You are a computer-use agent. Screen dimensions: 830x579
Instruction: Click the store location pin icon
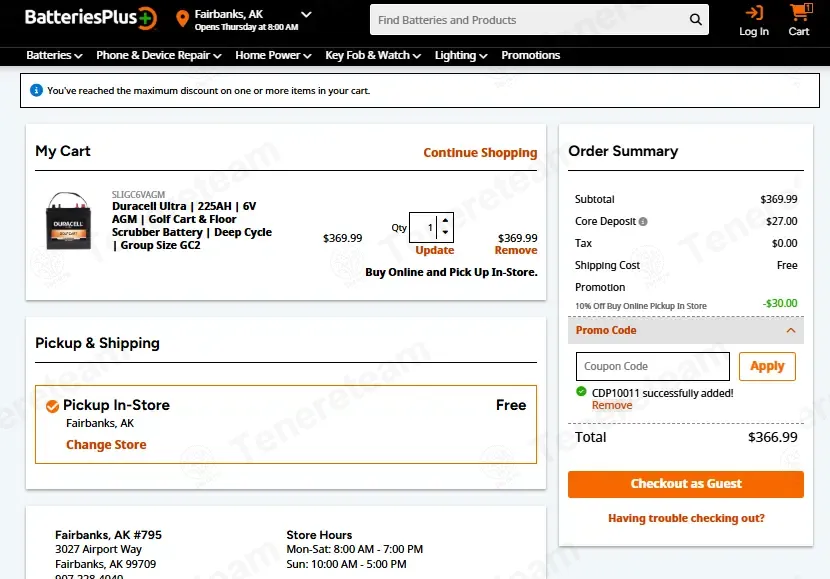(x=182, y=19)
